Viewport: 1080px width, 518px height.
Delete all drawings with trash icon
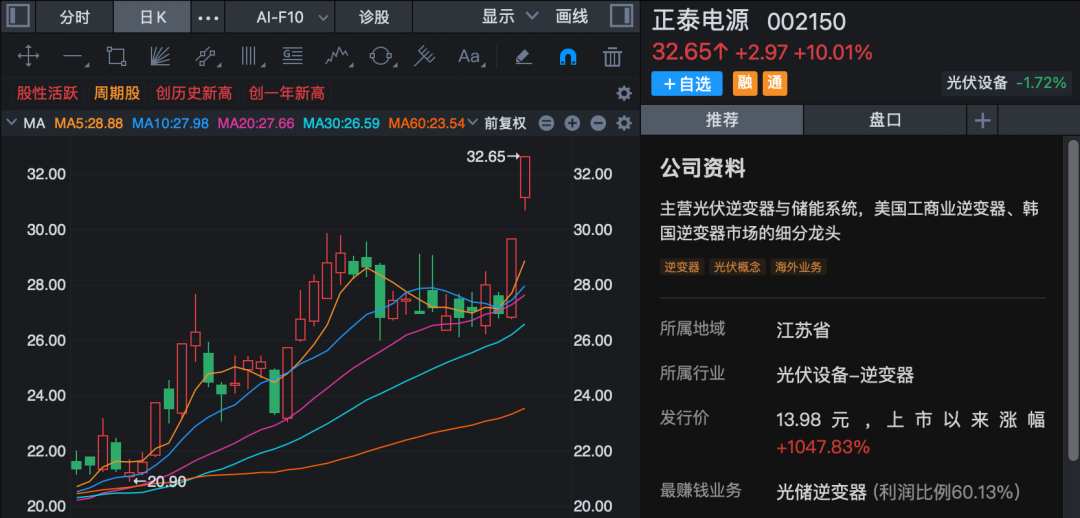click(613, 57)
